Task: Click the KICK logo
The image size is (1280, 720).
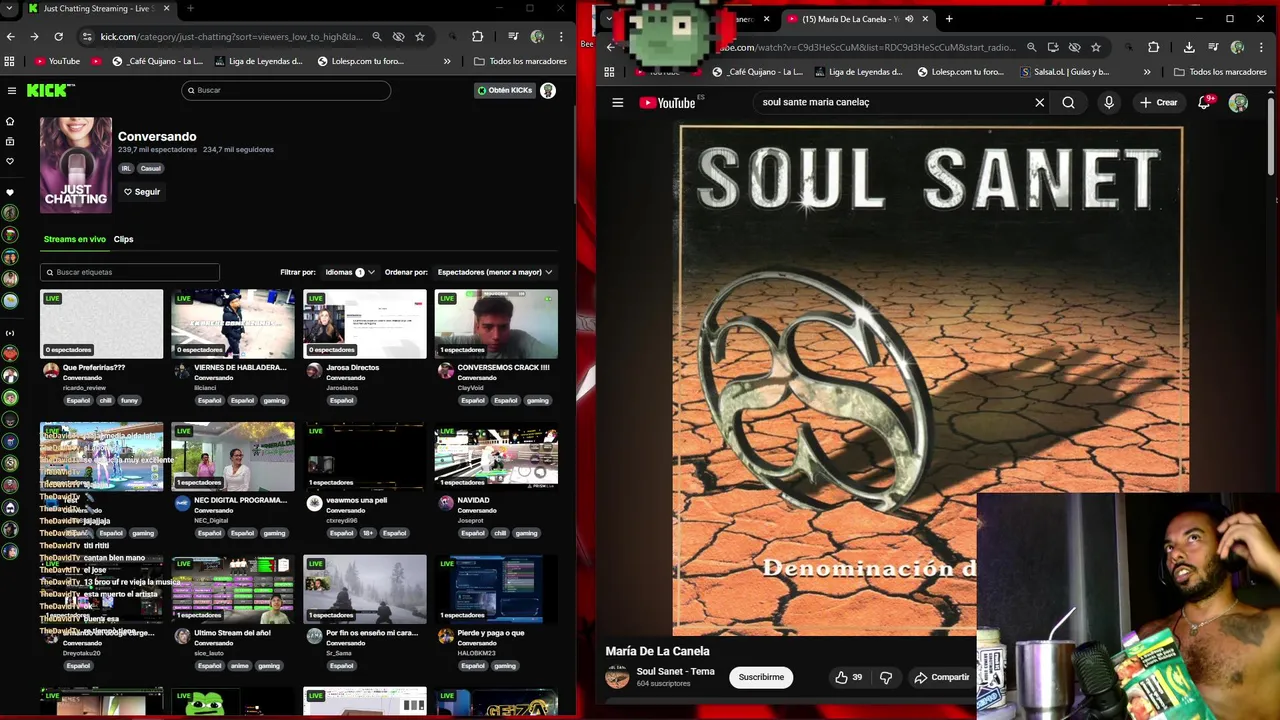Action: pyautogui.click(x=50, y=90)
